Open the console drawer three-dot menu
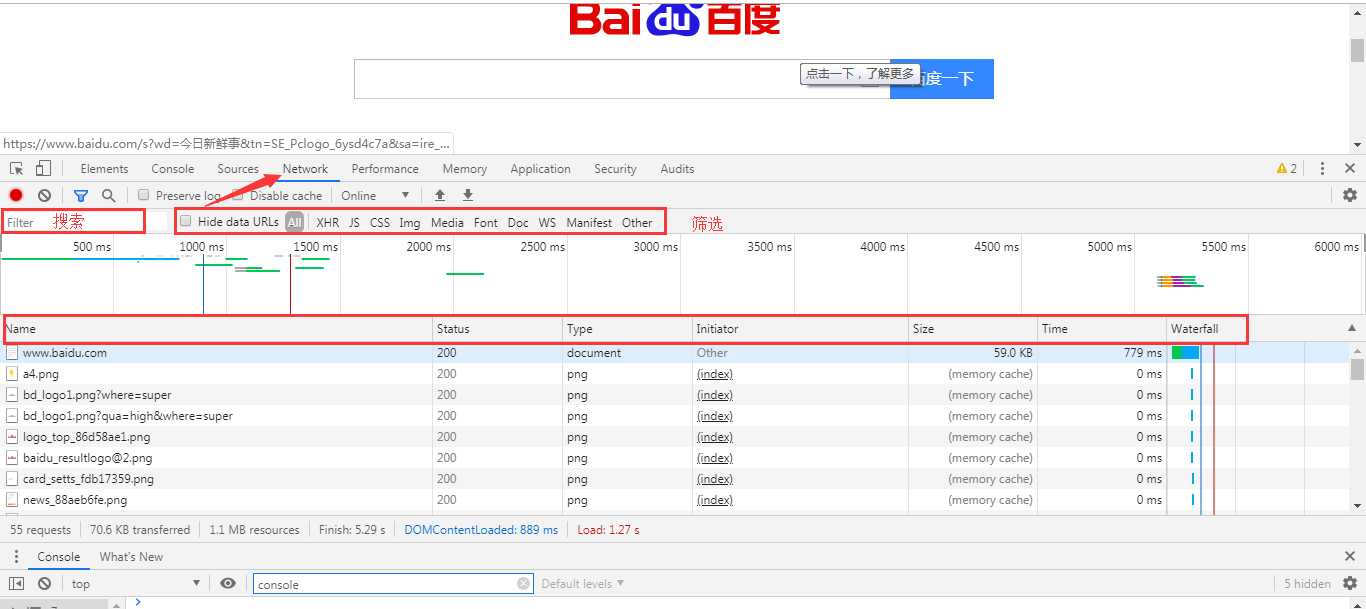 point(16,557)
